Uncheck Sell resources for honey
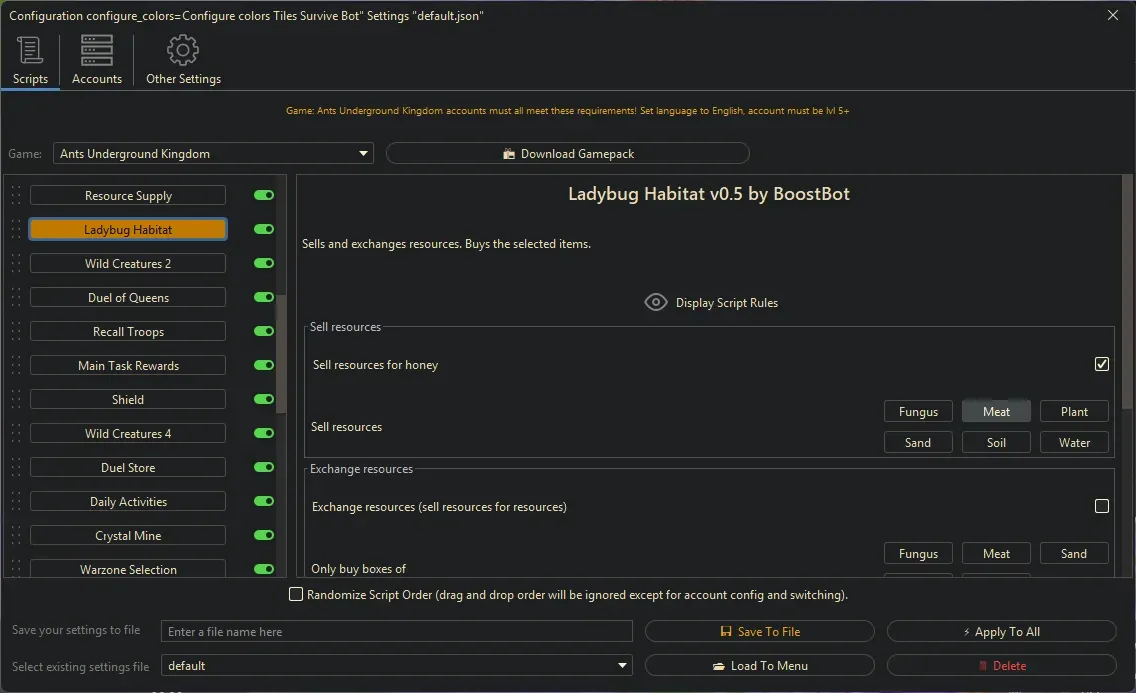 [1101, 365]
